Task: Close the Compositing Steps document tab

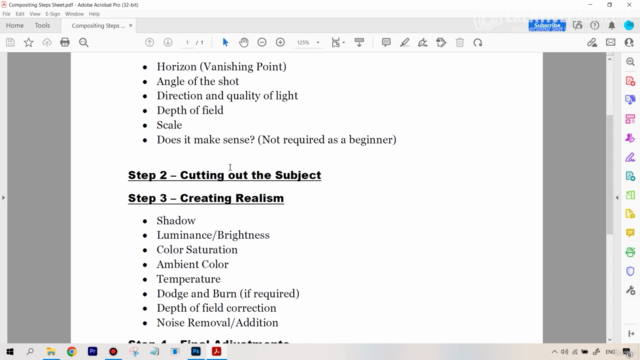Action: tap(131, 25)
